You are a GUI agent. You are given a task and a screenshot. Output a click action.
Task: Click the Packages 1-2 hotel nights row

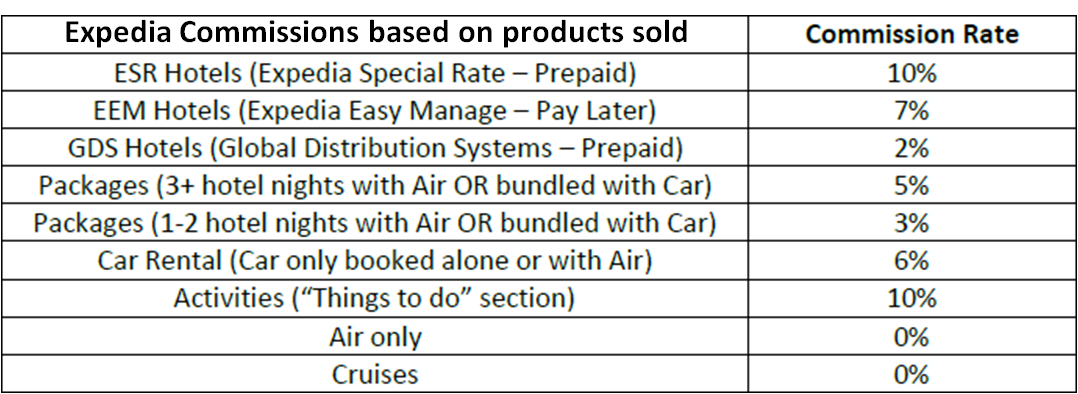click(375, 223)
